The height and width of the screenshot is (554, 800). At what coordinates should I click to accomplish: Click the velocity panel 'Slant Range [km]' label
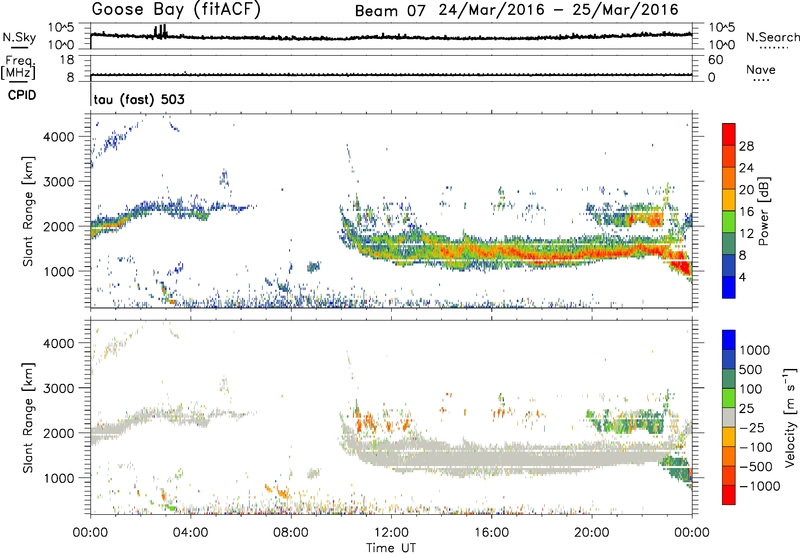(28, 417)
